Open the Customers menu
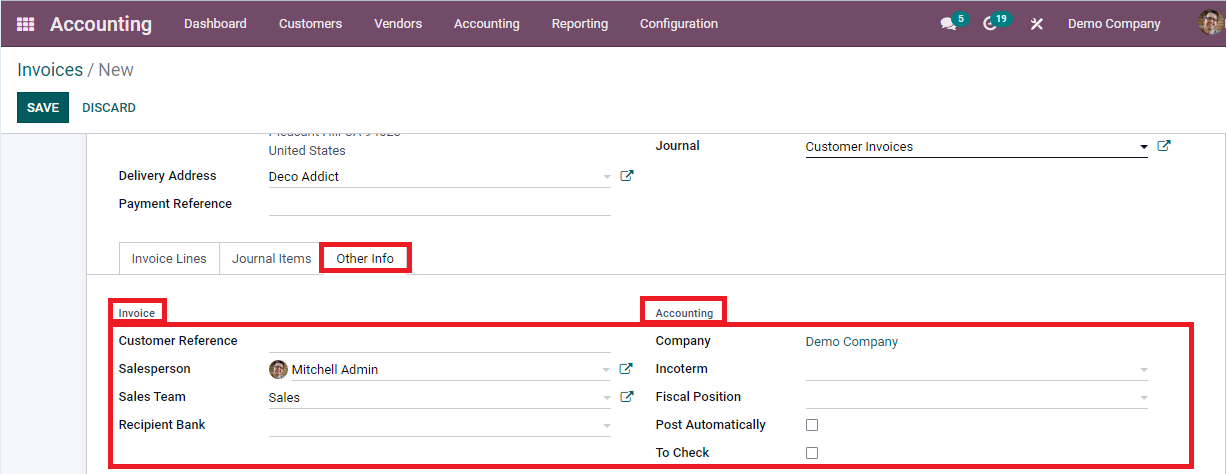 310,24
